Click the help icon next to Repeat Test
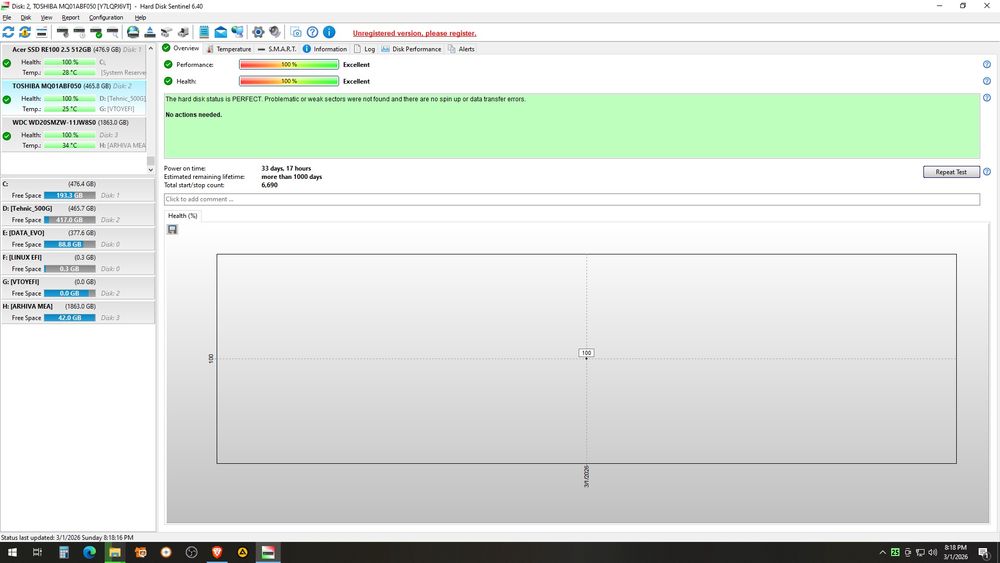The width and height of the screenshot is (1000, 563). pyautogui.click(x=987, y=172)
